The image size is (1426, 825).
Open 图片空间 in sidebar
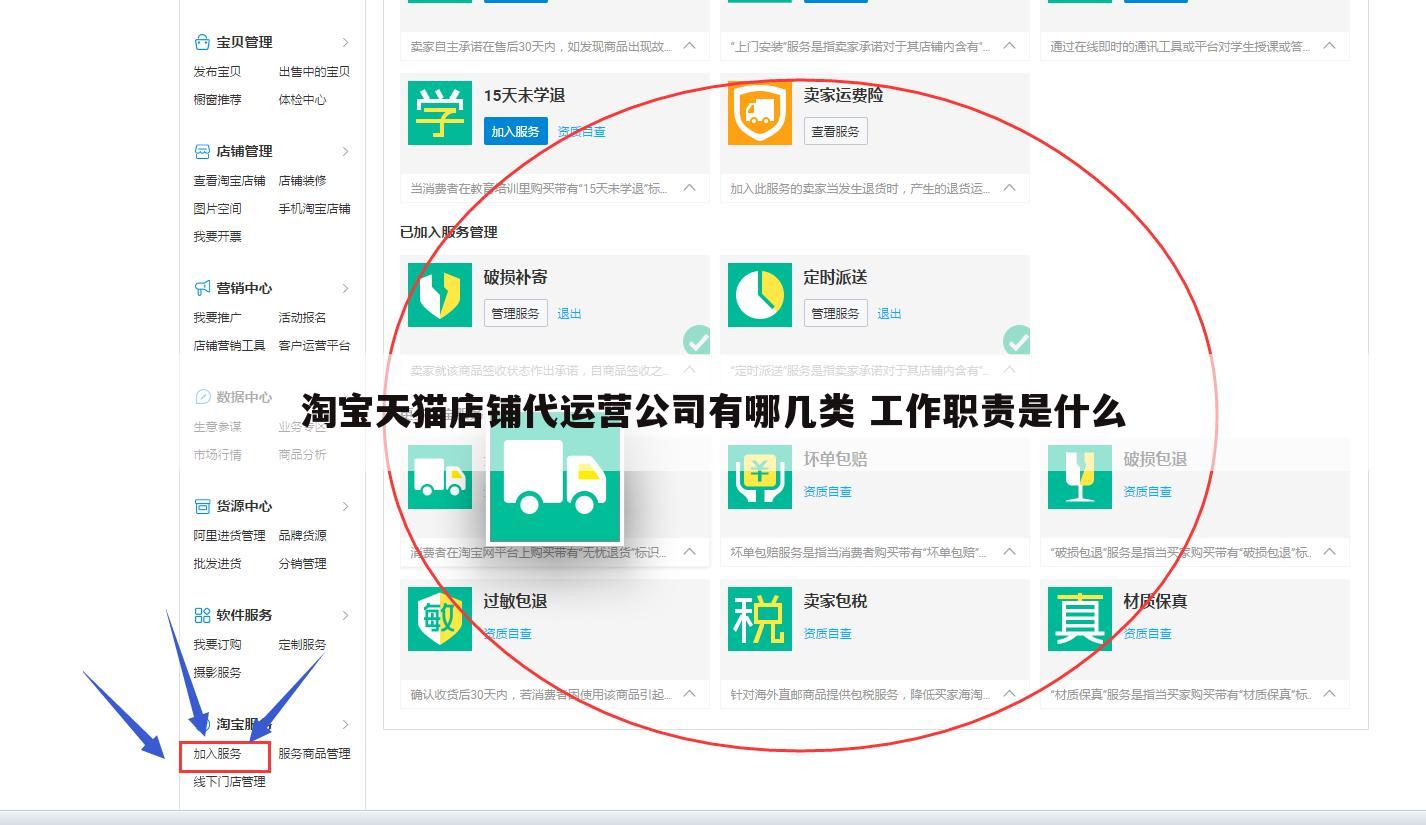[217, 208]
